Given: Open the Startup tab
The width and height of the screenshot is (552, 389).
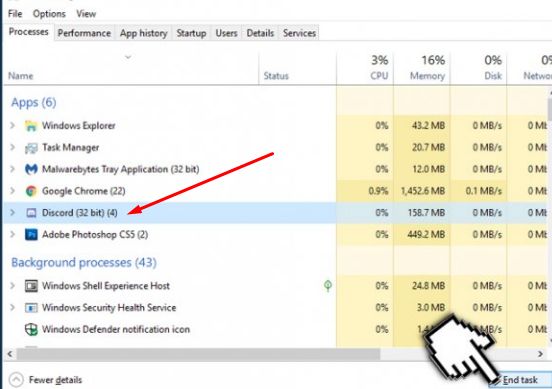Looking at the screenshot, I should [191, 33].
